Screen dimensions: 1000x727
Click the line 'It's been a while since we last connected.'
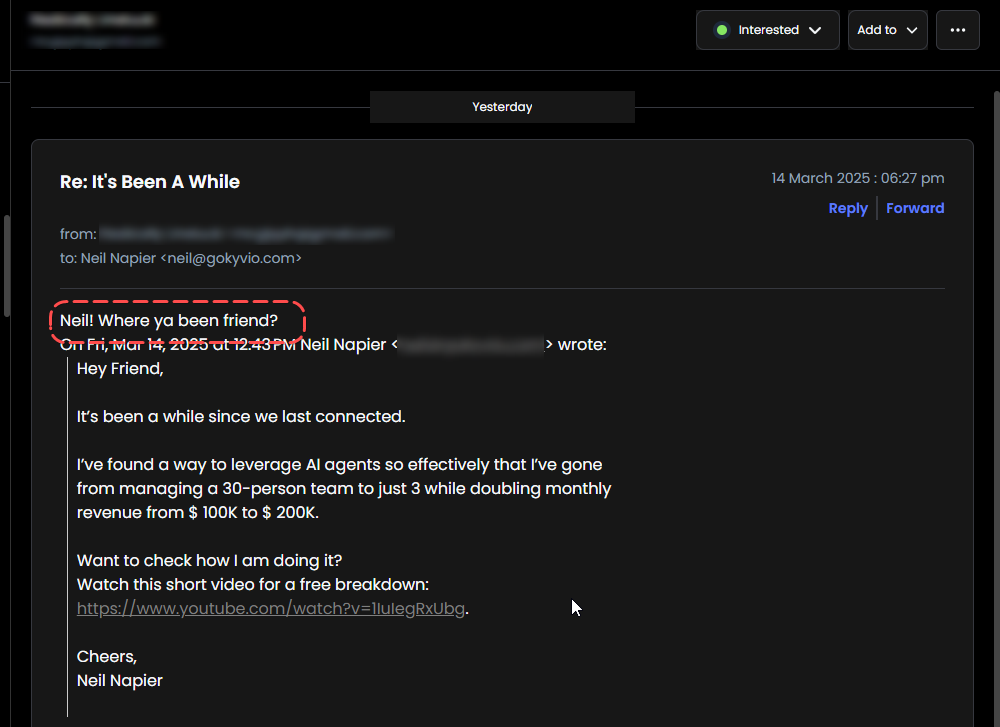241,416
